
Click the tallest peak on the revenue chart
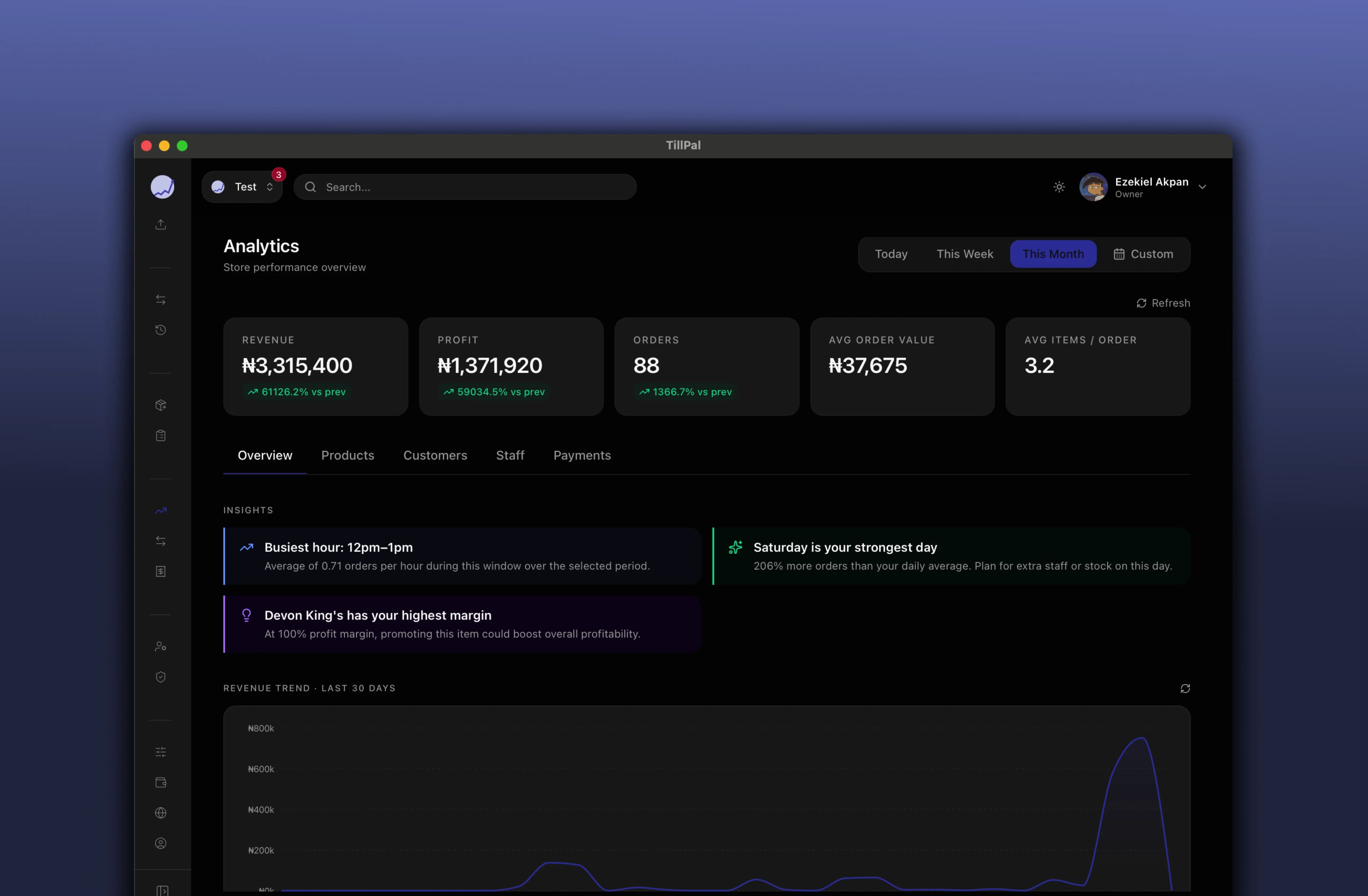coord(1141,739)
